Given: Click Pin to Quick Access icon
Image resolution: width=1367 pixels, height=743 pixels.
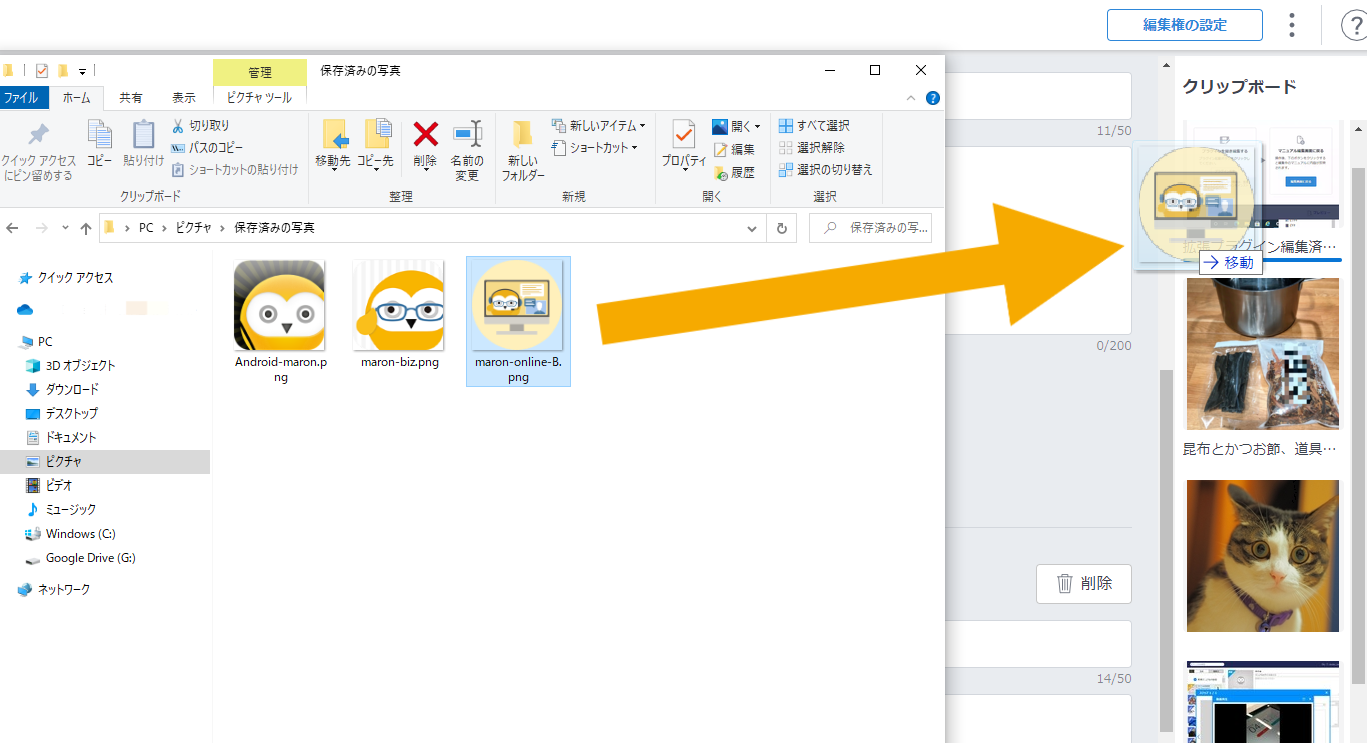Looking at the screenshot, I should [38, 135].
